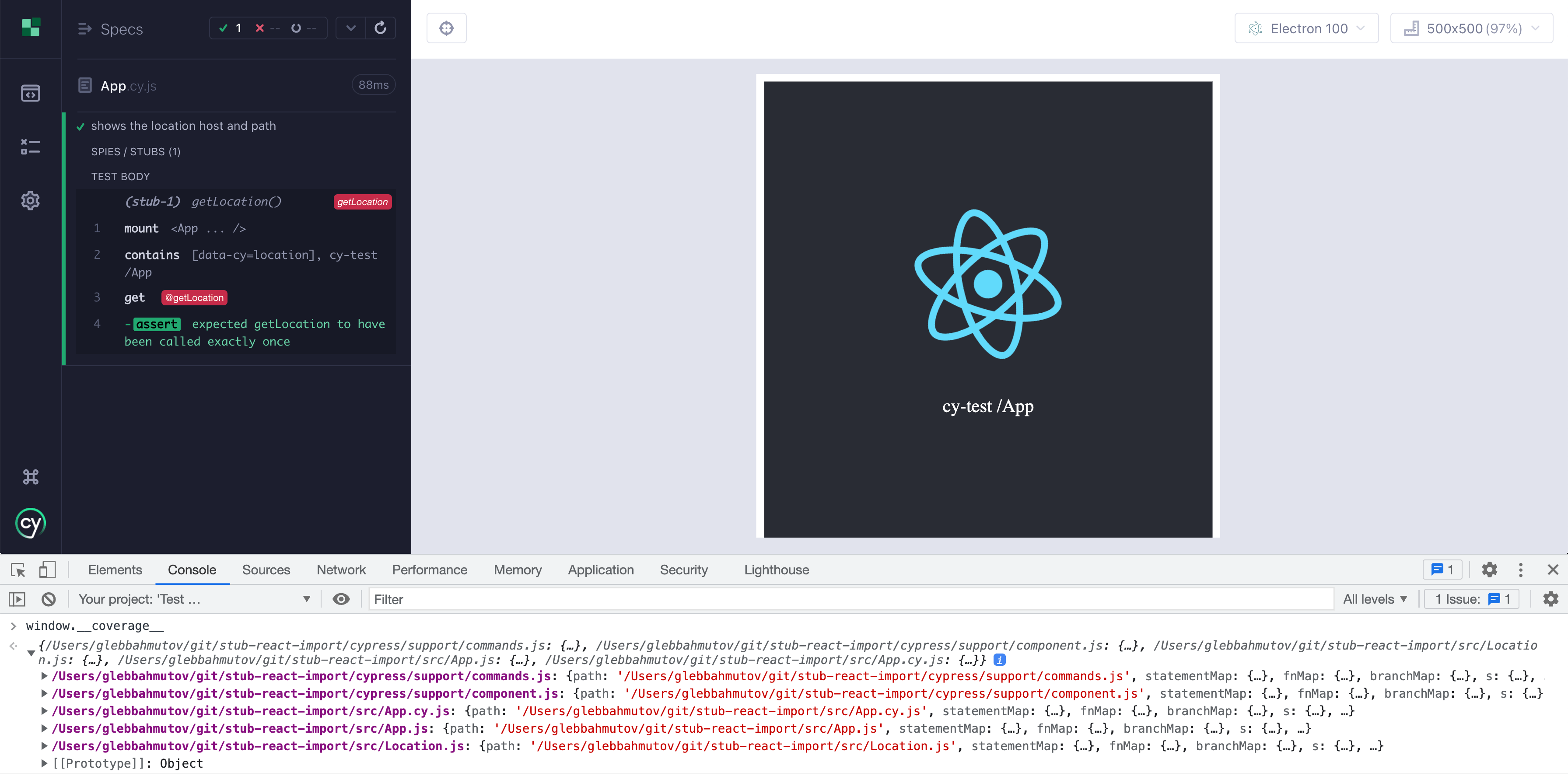Open the Specs sidebar icon
The height and width of the screenshot is (776, 1568).
click(x=31, y=93)
